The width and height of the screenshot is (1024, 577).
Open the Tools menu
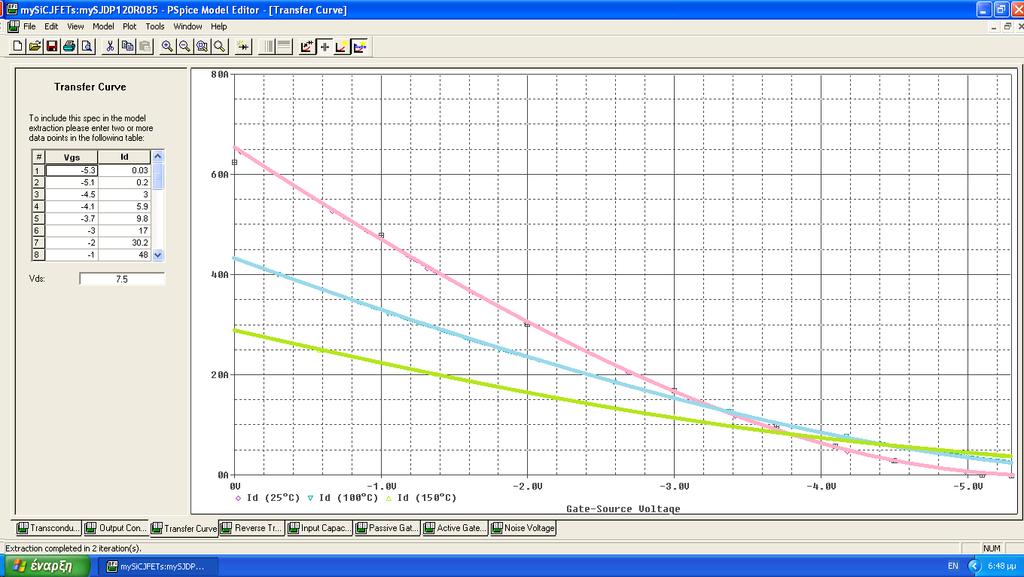[155, 26]
